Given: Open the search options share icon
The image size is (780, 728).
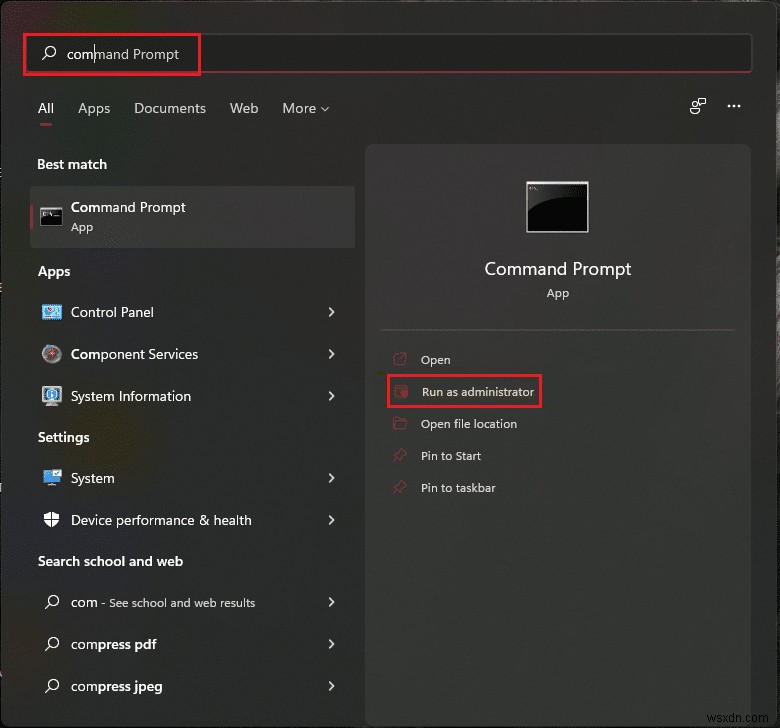Looking at the screenshot, I should [x=698, y=107].
